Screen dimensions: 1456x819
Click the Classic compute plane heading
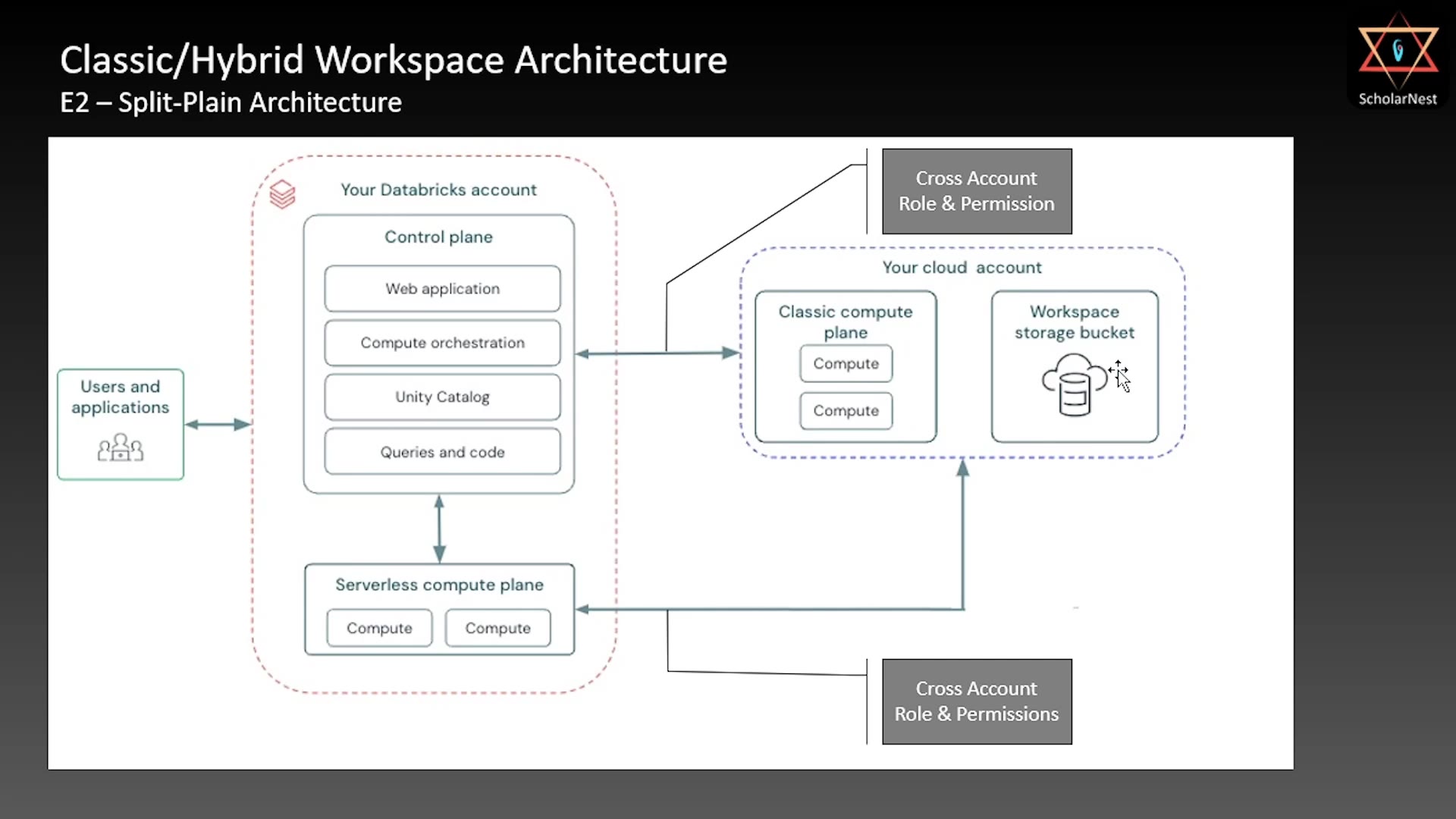pos(846,322)
